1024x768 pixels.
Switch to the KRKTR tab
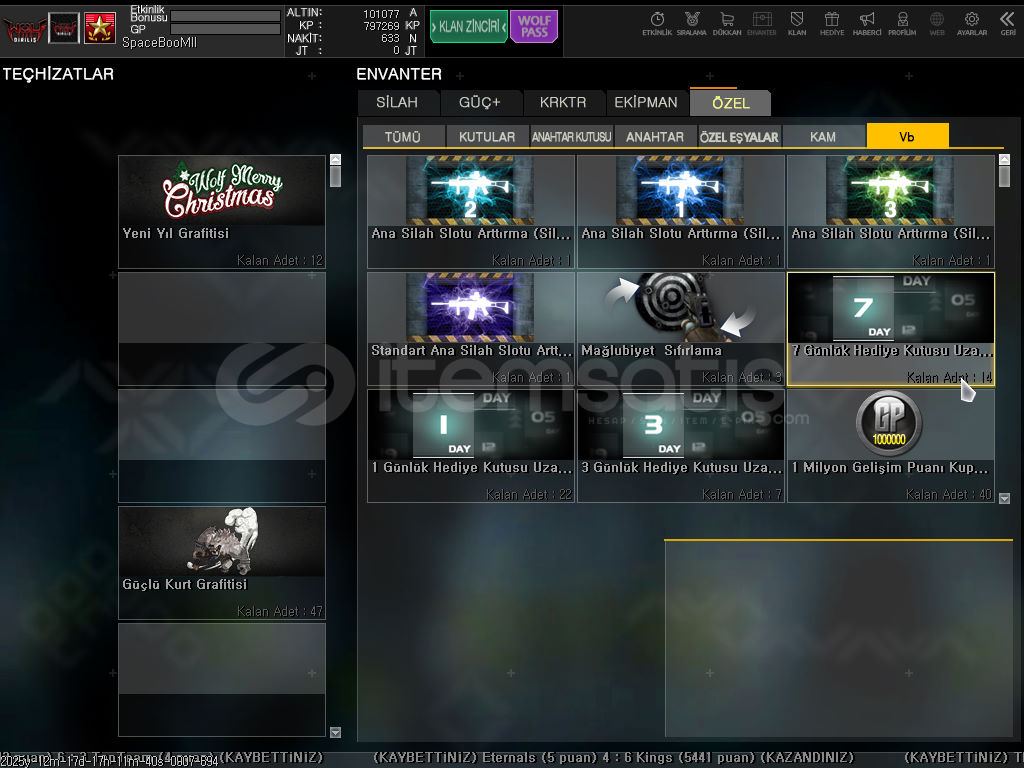(x=563, y=103)
